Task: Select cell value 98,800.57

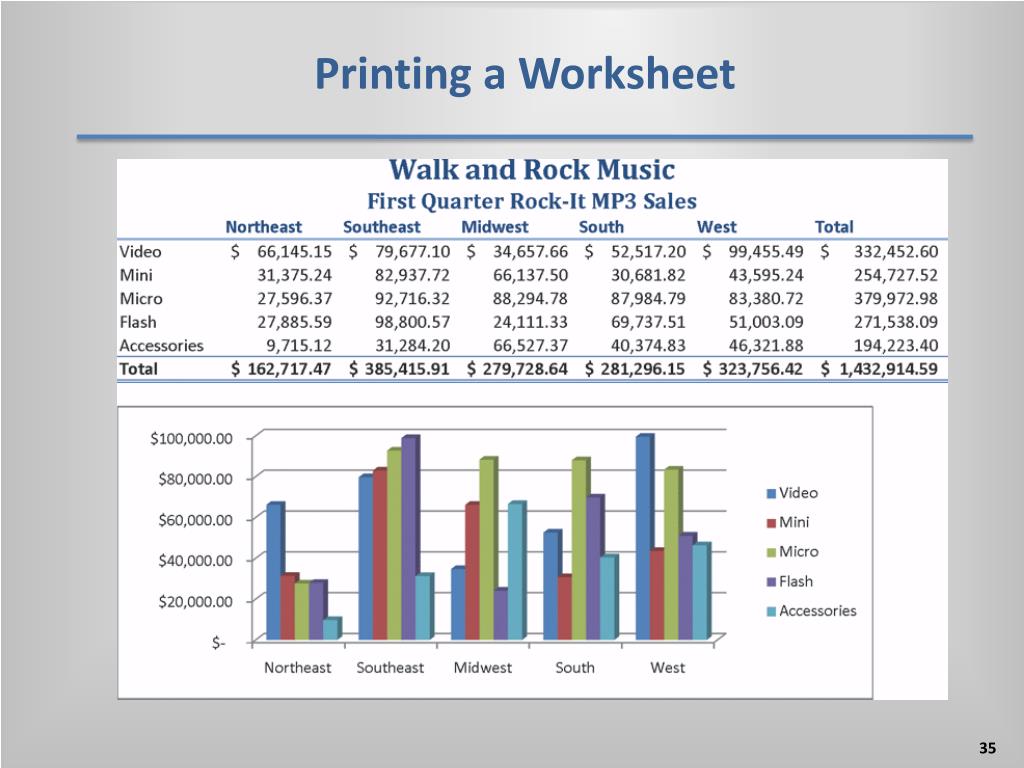Action: [412, 322]
